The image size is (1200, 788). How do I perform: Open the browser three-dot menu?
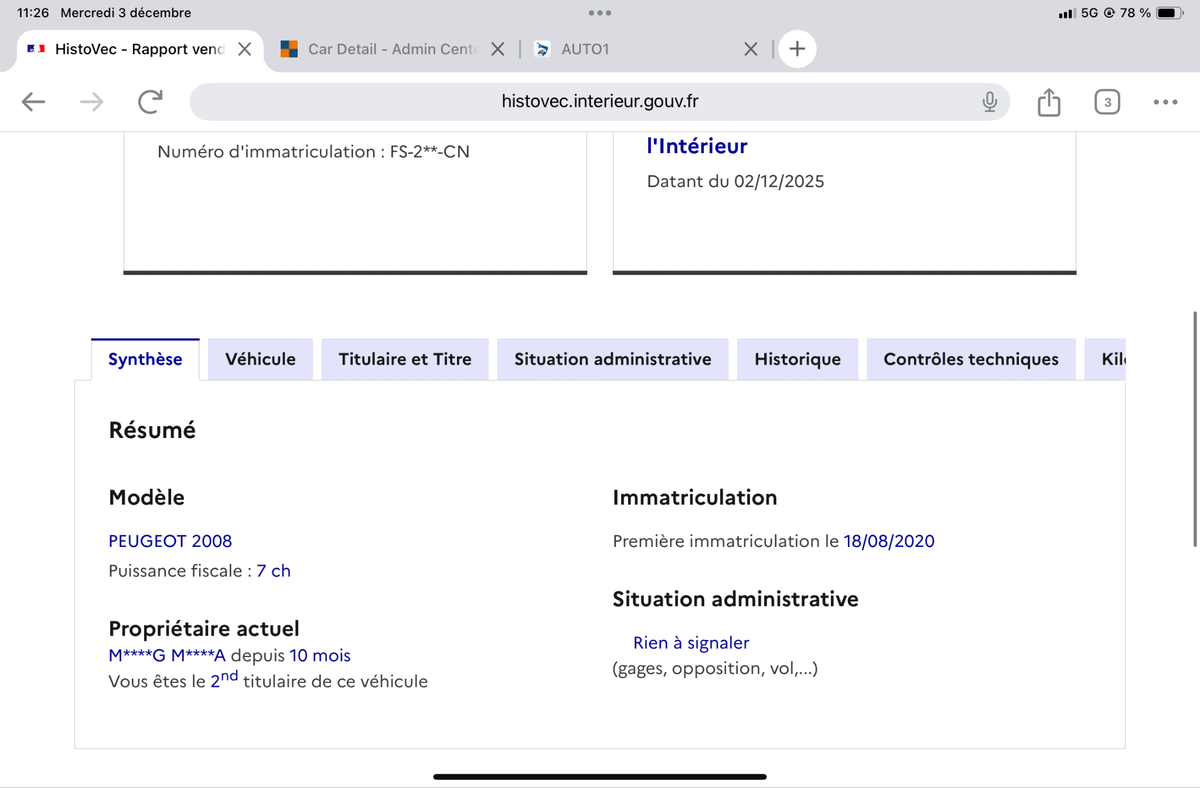coord(1165,102)
